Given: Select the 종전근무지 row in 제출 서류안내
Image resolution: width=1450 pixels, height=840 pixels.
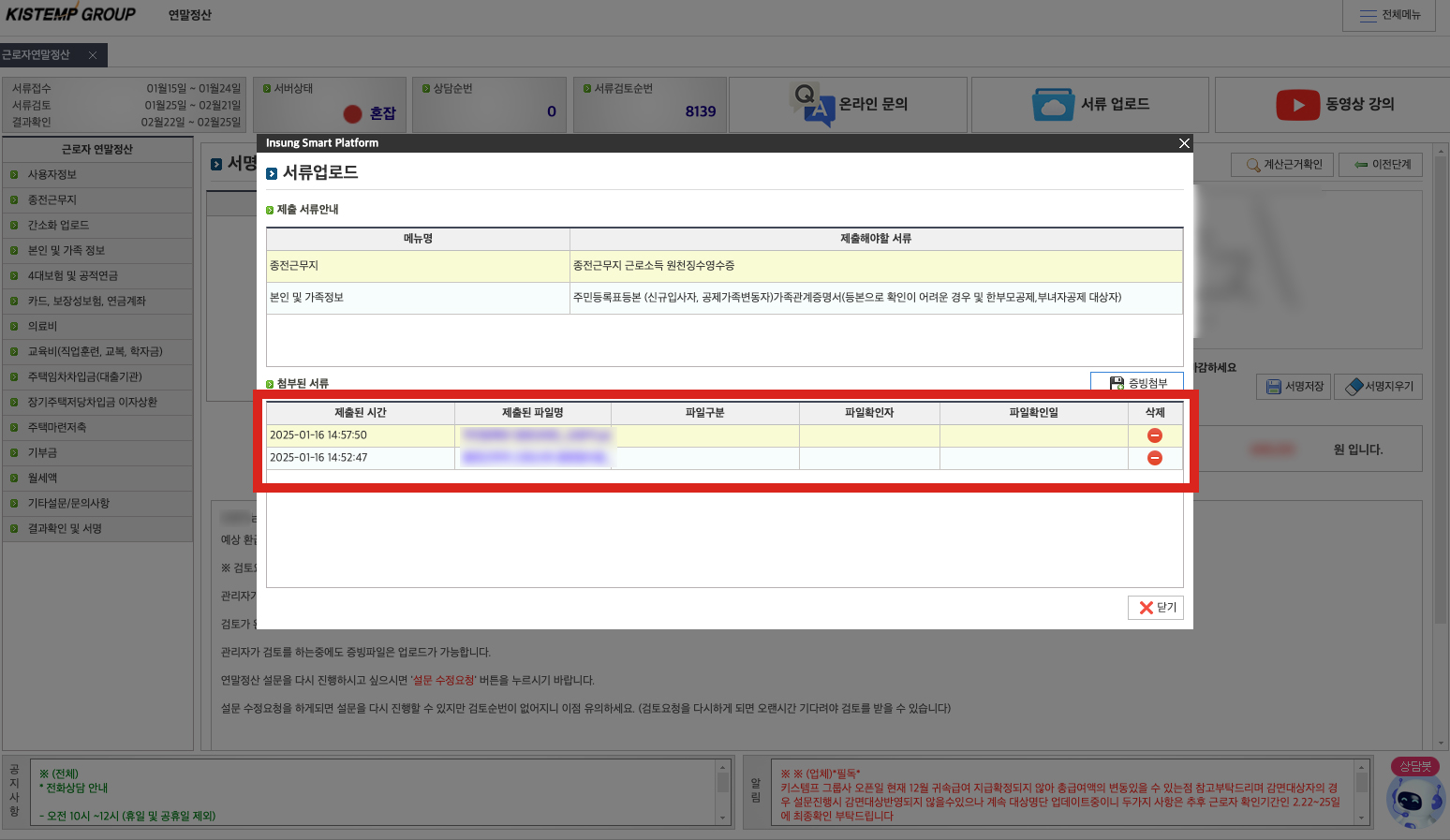Looking at the screenshot, I should click(x=724, y=267).
